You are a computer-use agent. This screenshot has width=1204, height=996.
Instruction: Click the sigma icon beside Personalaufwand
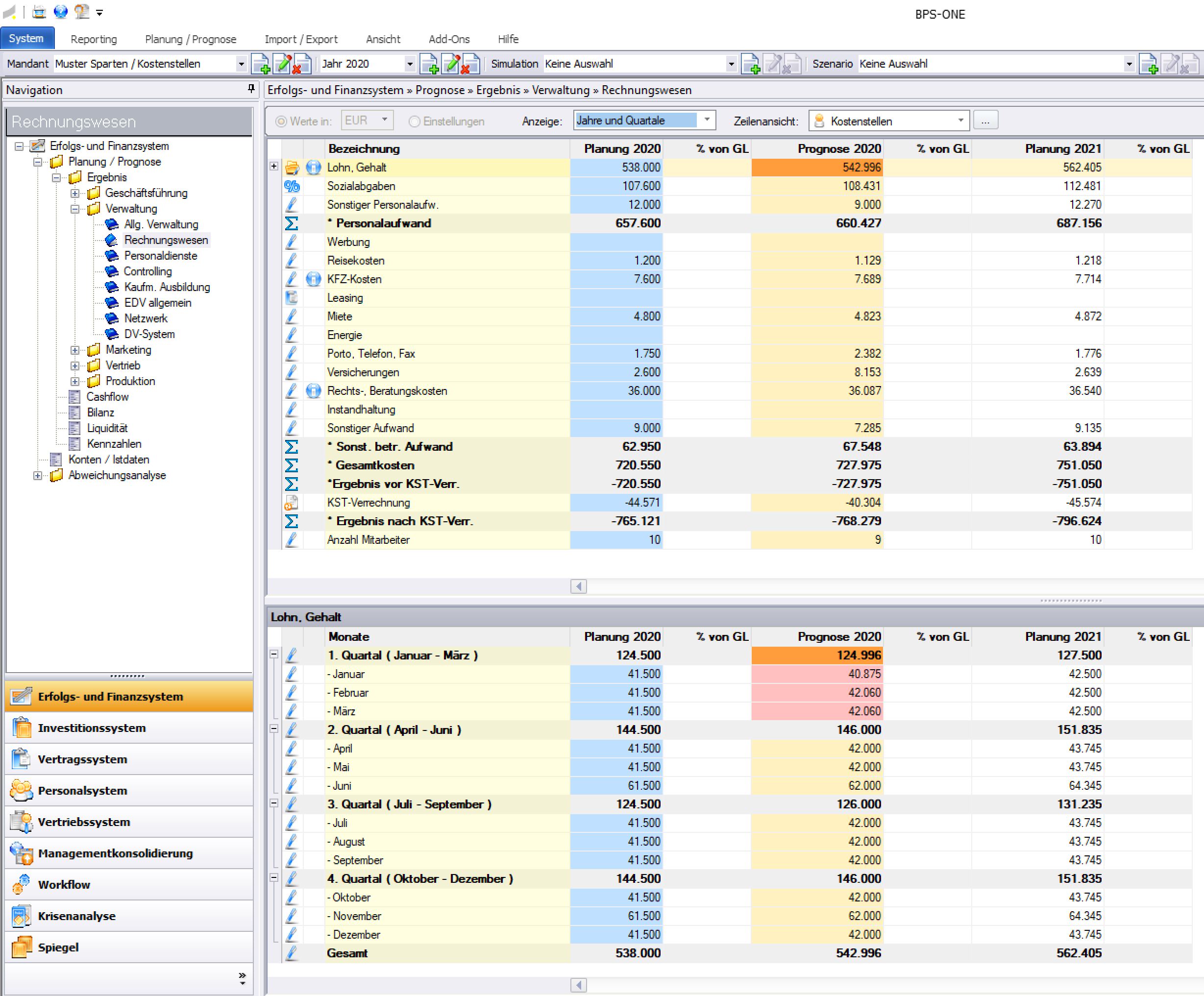pos(292,223)
